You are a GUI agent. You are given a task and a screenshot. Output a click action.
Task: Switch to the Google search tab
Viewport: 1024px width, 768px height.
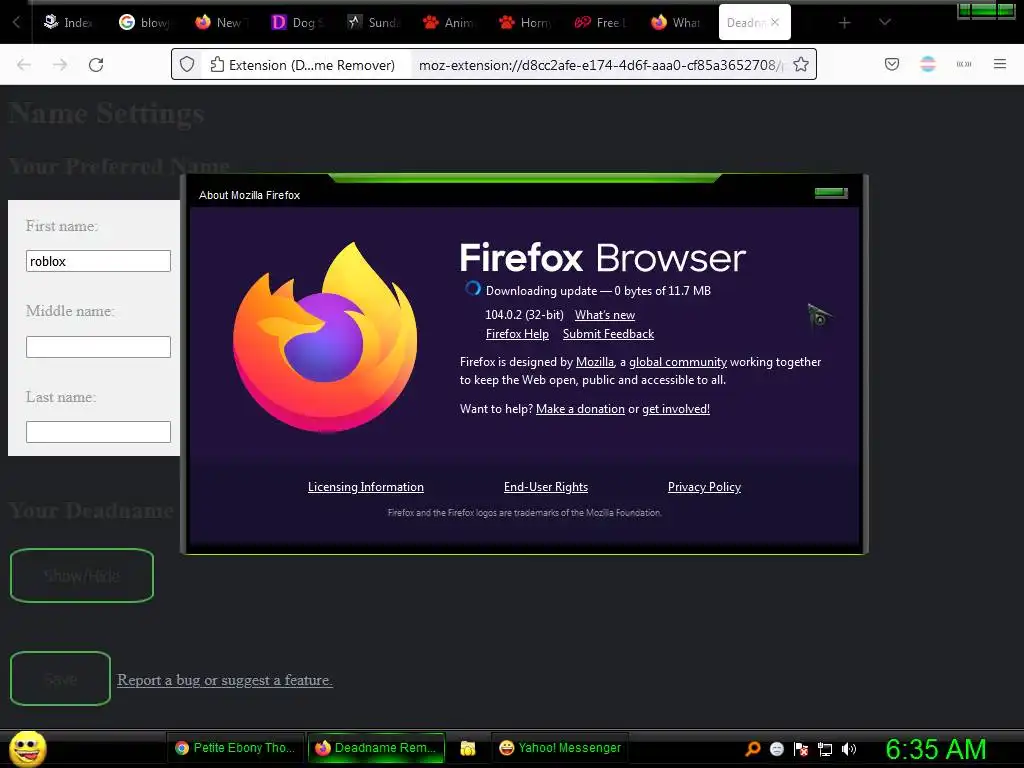[x=144, y=22]
